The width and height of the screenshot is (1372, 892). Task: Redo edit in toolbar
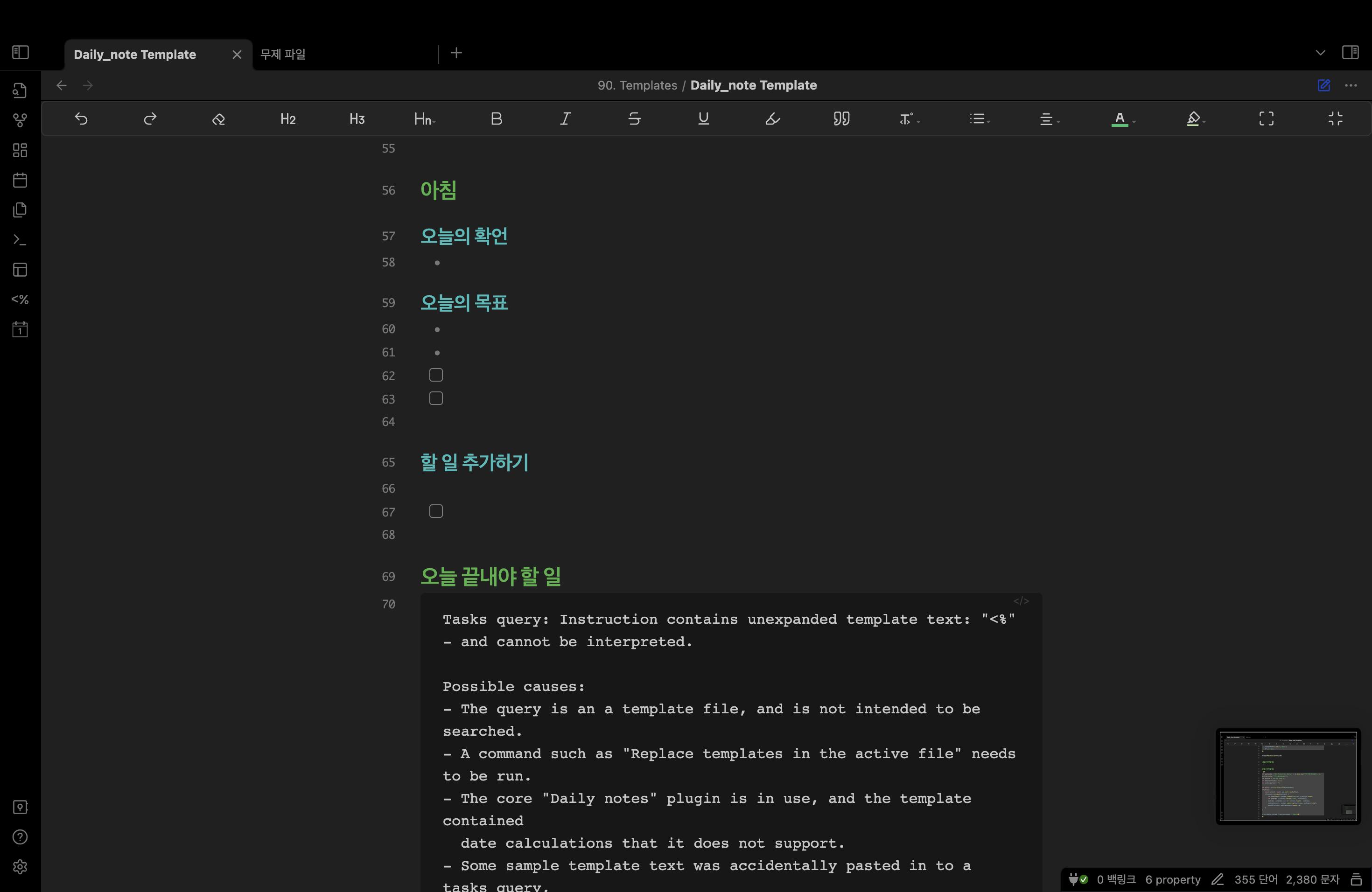pyautogui.click(x=150, y=118)
